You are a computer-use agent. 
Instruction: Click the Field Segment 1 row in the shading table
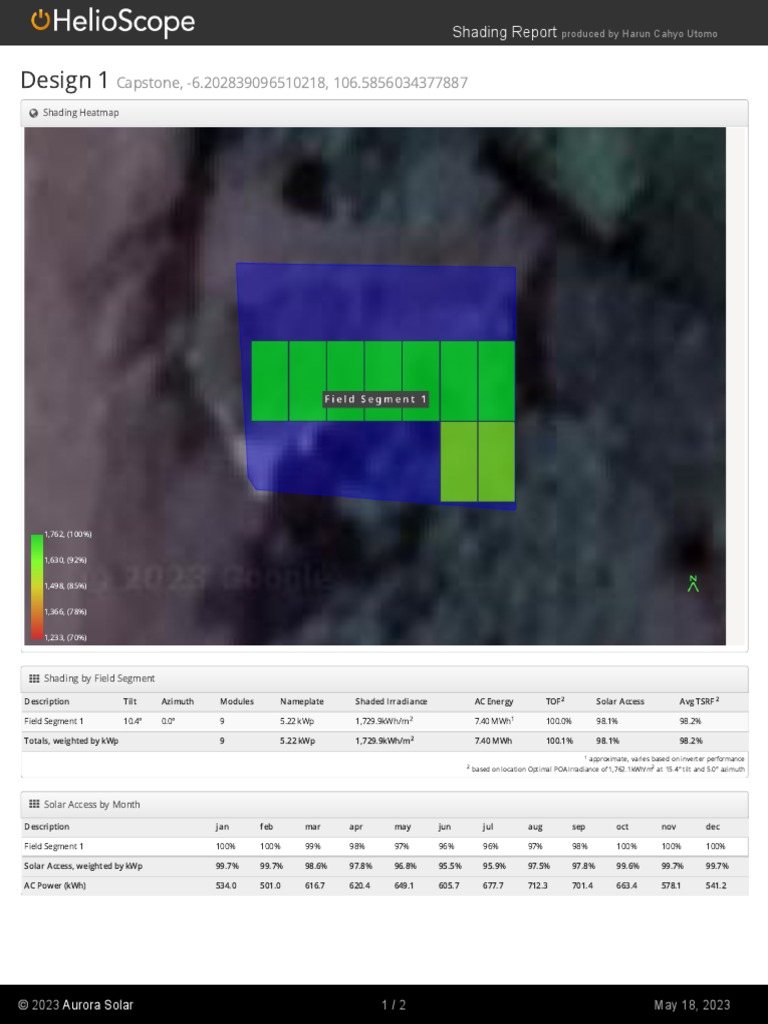[x=384, y=721]
